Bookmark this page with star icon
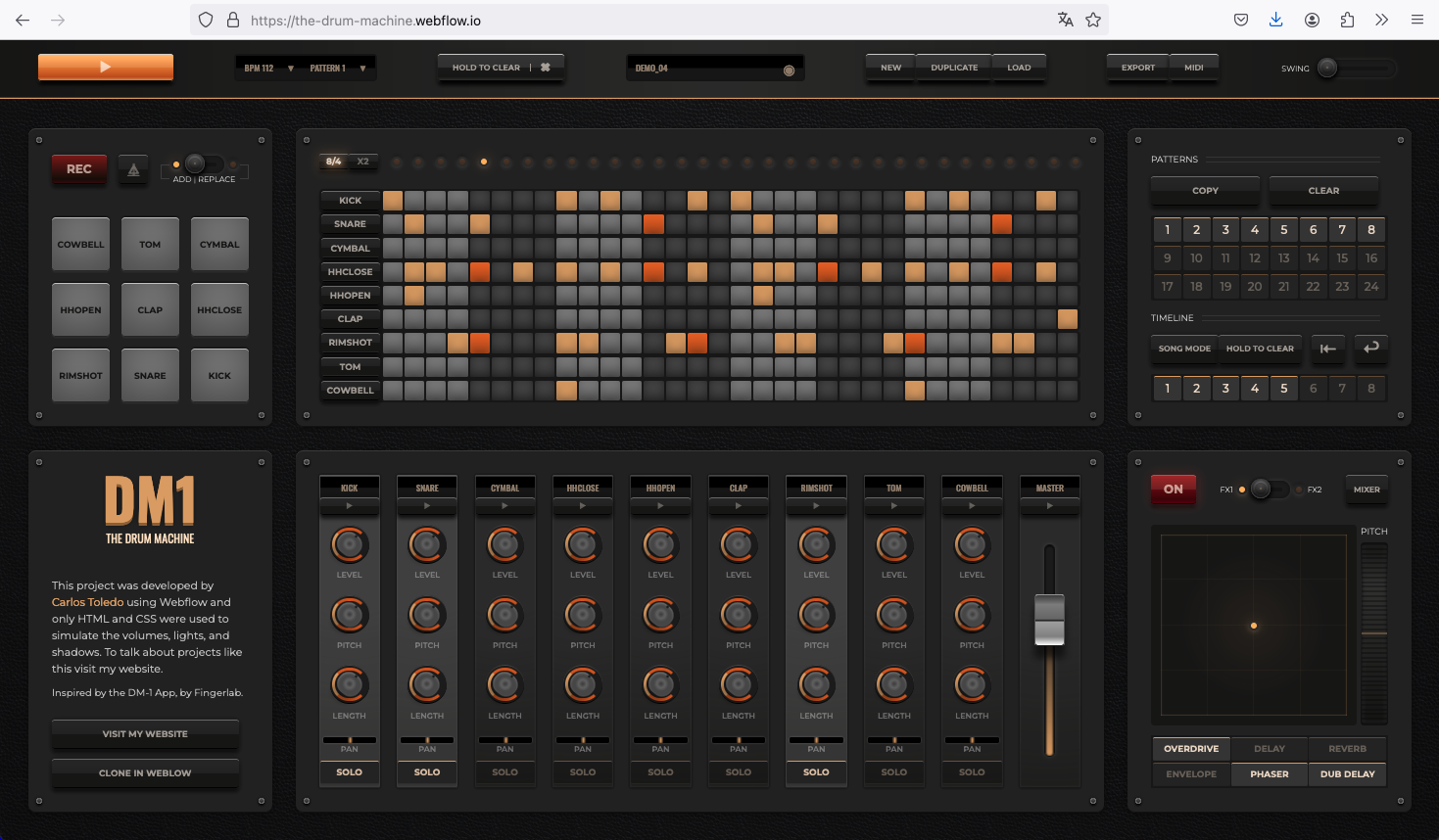 tap(1093, 20)
